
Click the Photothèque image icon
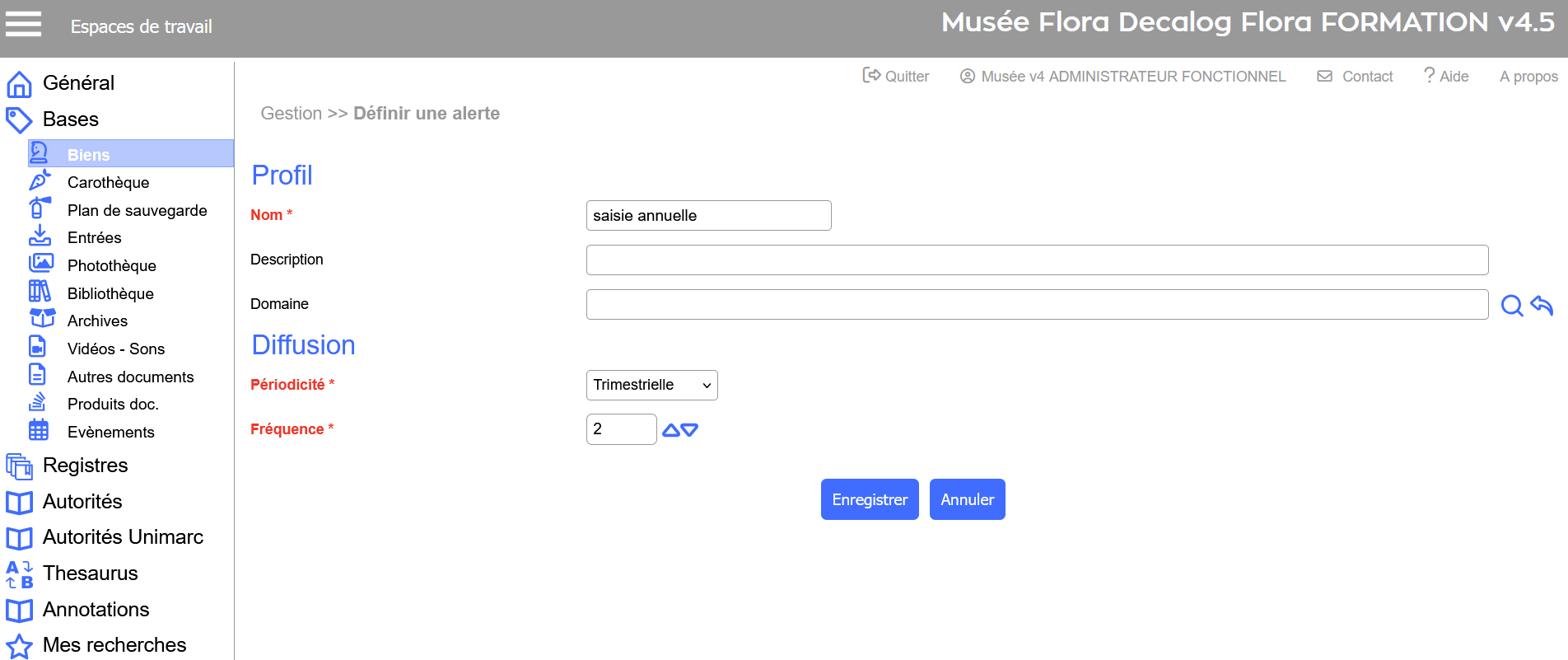click(40, 264)
